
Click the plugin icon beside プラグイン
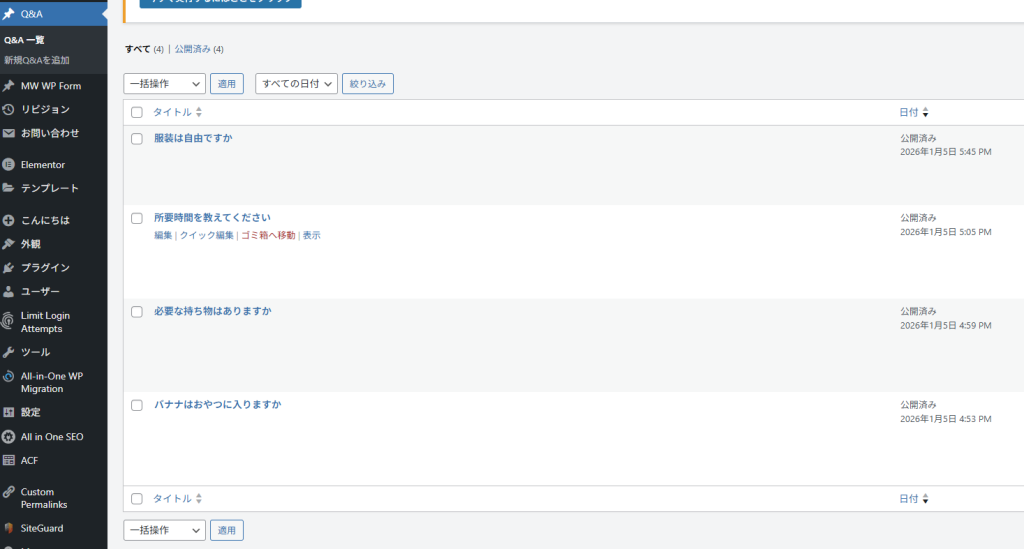8,268
